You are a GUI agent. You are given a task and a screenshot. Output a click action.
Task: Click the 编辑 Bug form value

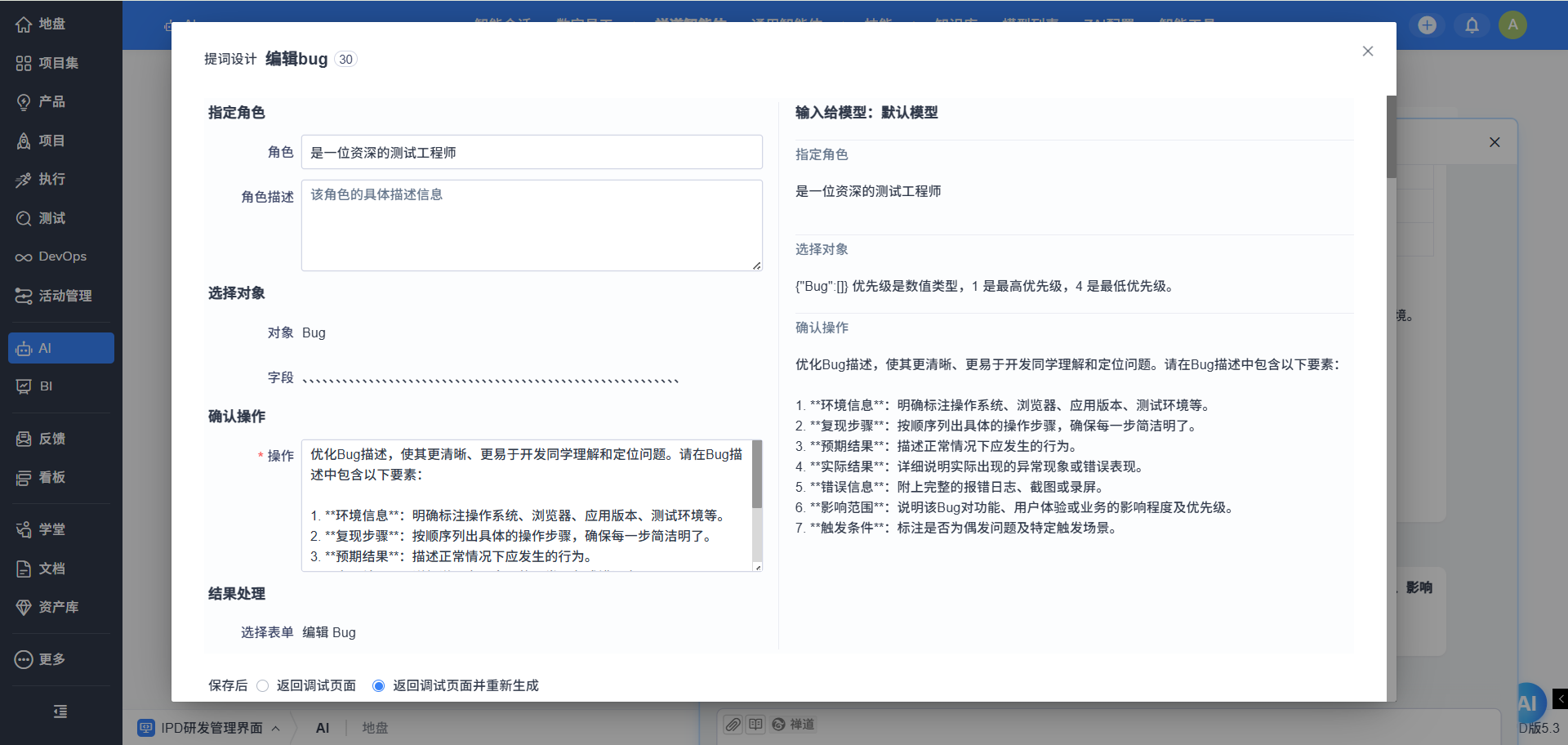[x=329, y=632]
